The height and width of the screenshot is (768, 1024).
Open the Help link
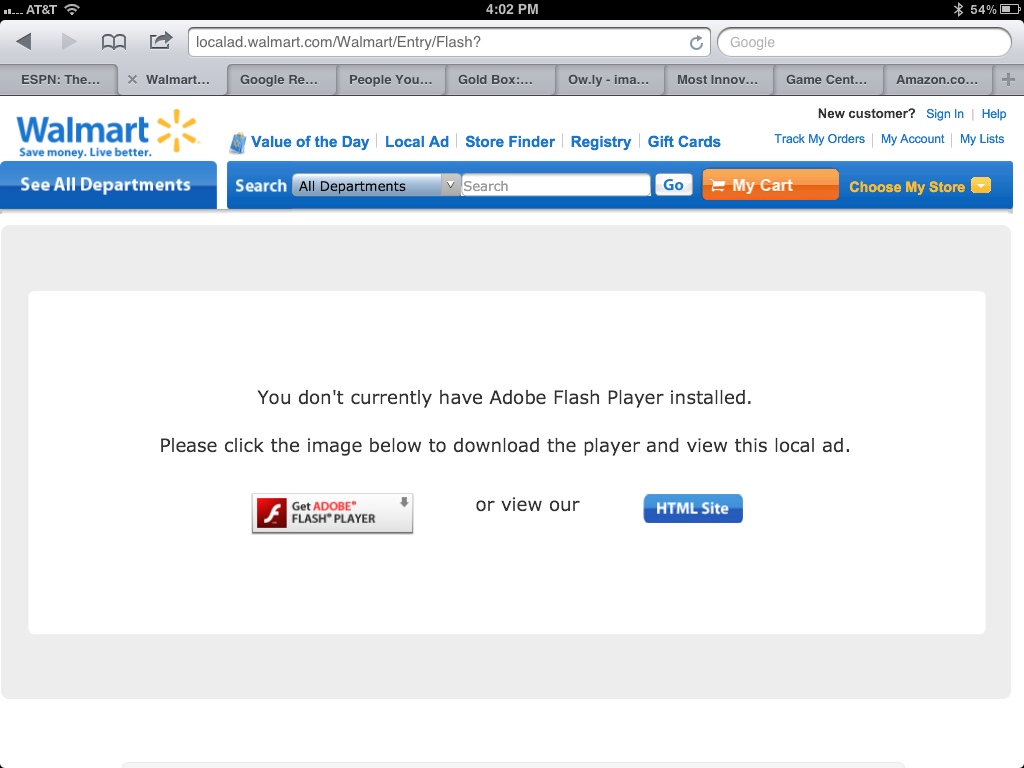pos(994,114)
